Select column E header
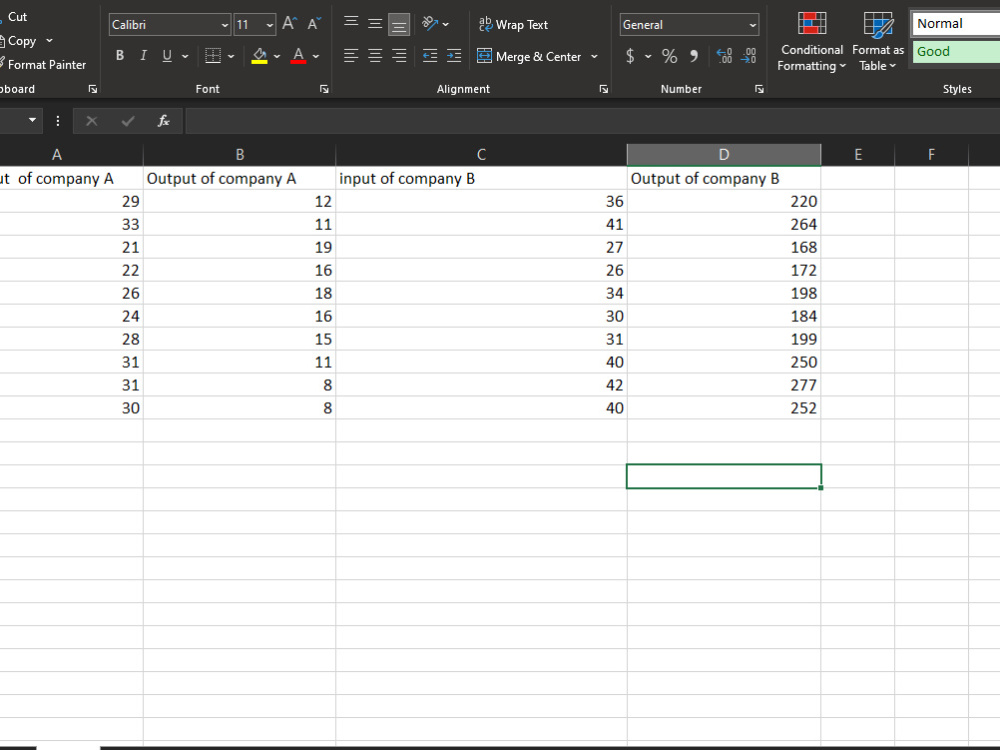Viewport: 1000px width, 750px height. point(858,155)
